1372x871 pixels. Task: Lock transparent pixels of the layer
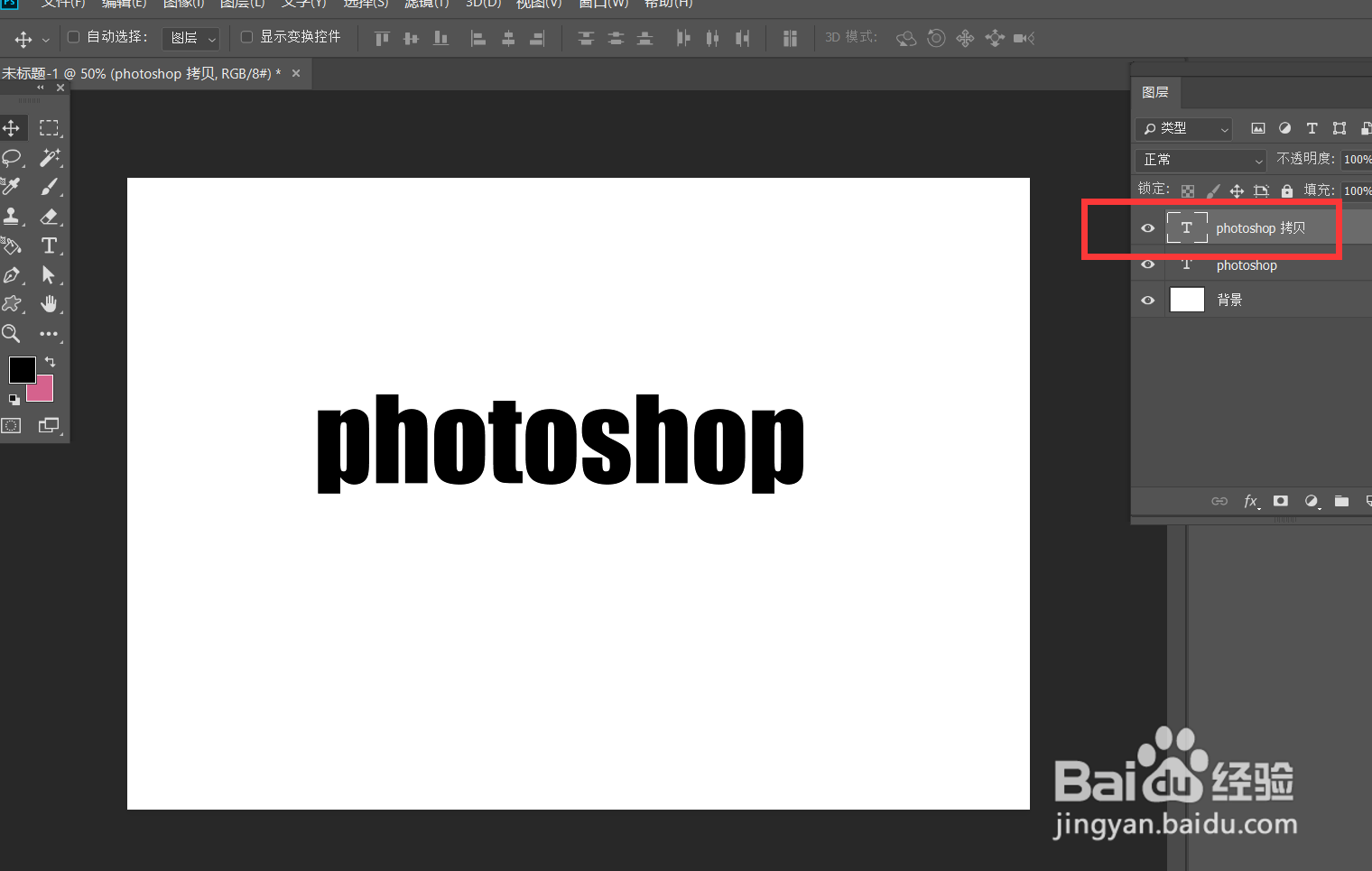coord(1188,190)
